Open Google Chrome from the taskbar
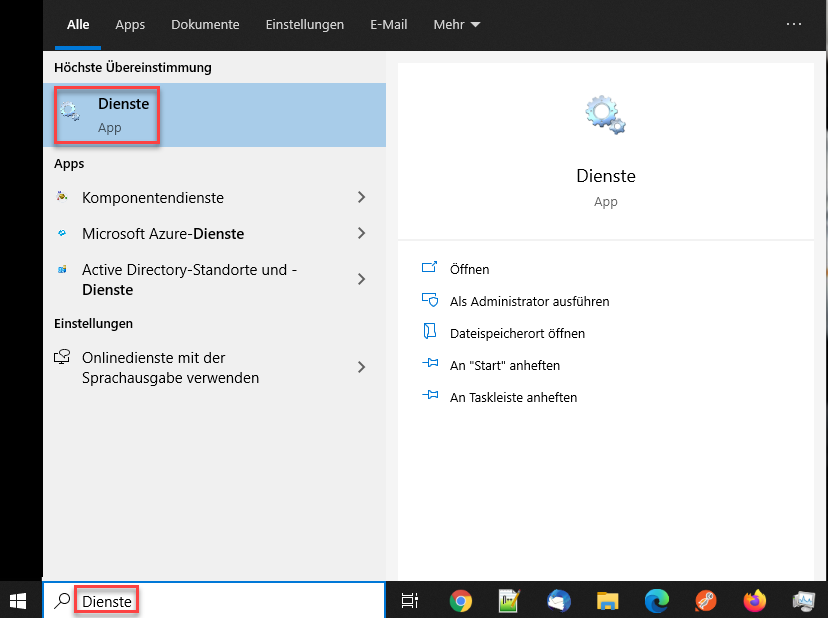 click(x=461, y=600)
